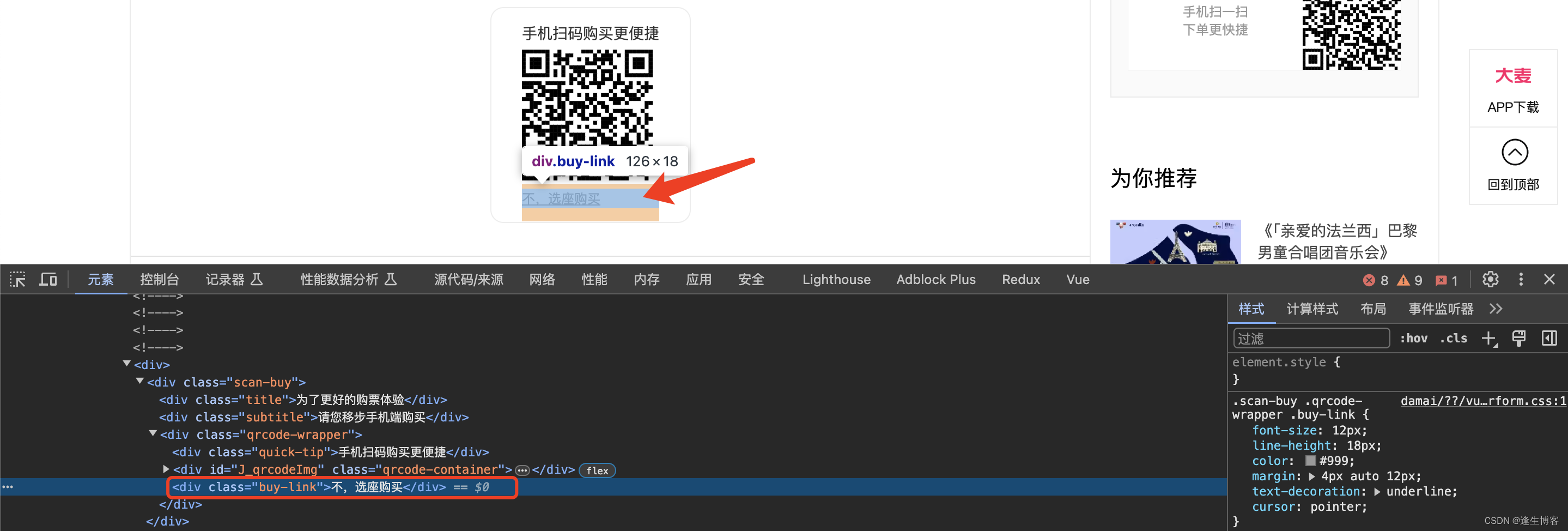Click the 不，选座购买 link on page
The image size is (1568, 531).
(x=561, y=198)
